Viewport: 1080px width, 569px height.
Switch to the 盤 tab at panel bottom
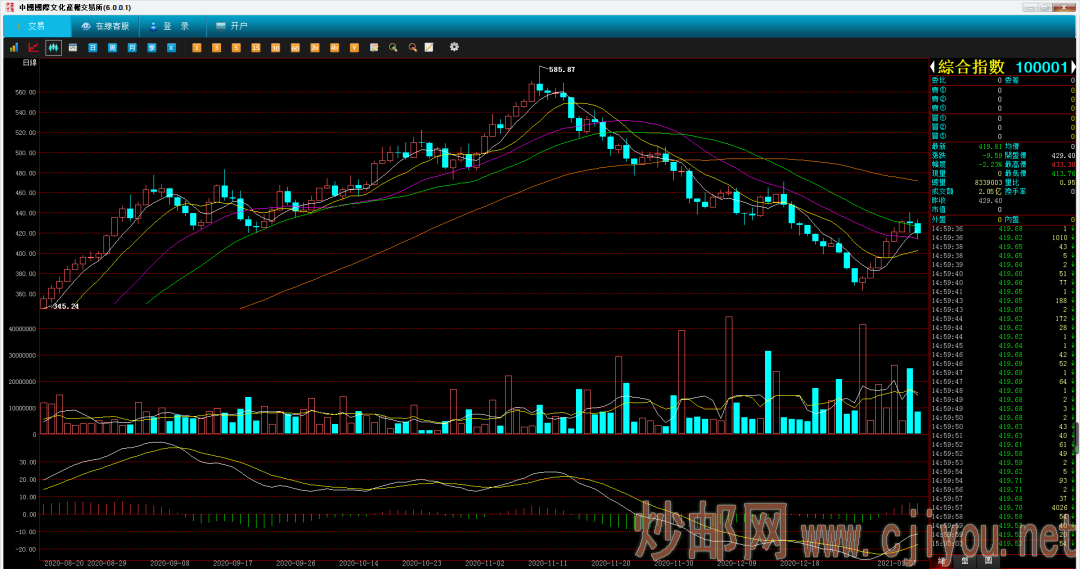[964, 562]
